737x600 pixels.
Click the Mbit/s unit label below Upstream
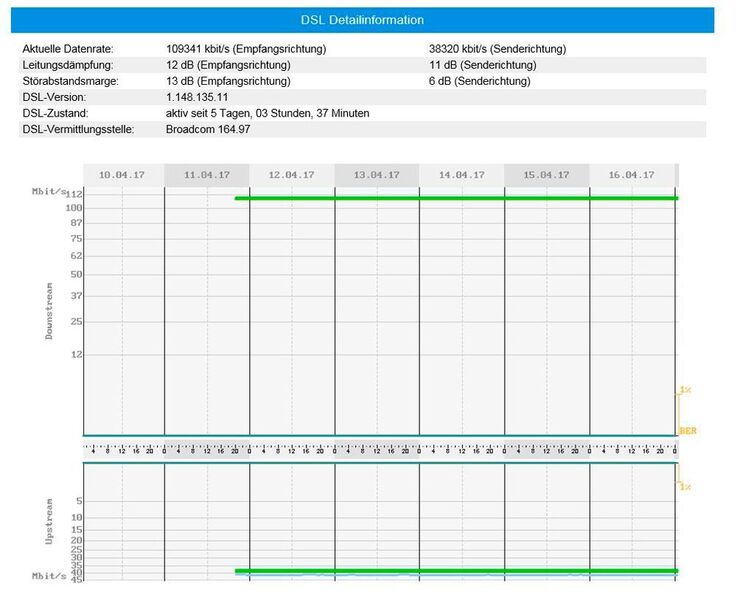click(x=49, y=576)
